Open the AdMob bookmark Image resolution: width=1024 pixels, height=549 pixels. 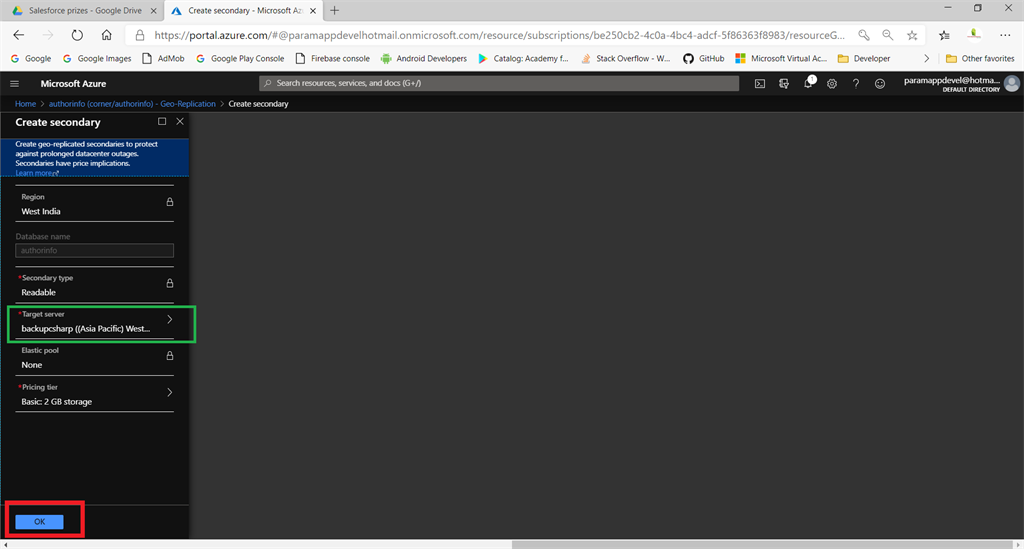(x=163, y=59)
